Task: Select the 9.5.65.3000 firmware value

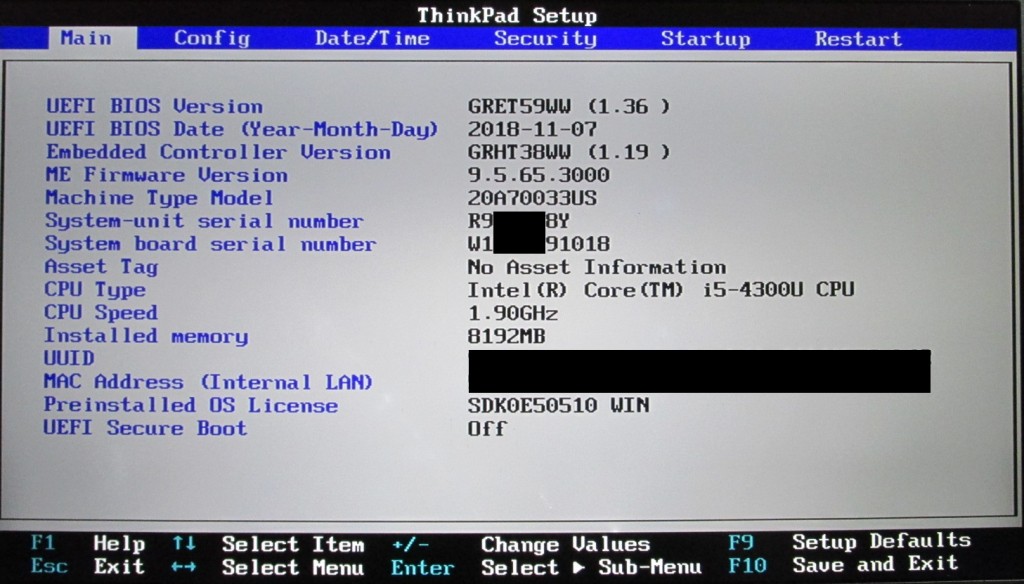Action: (539, 174)
